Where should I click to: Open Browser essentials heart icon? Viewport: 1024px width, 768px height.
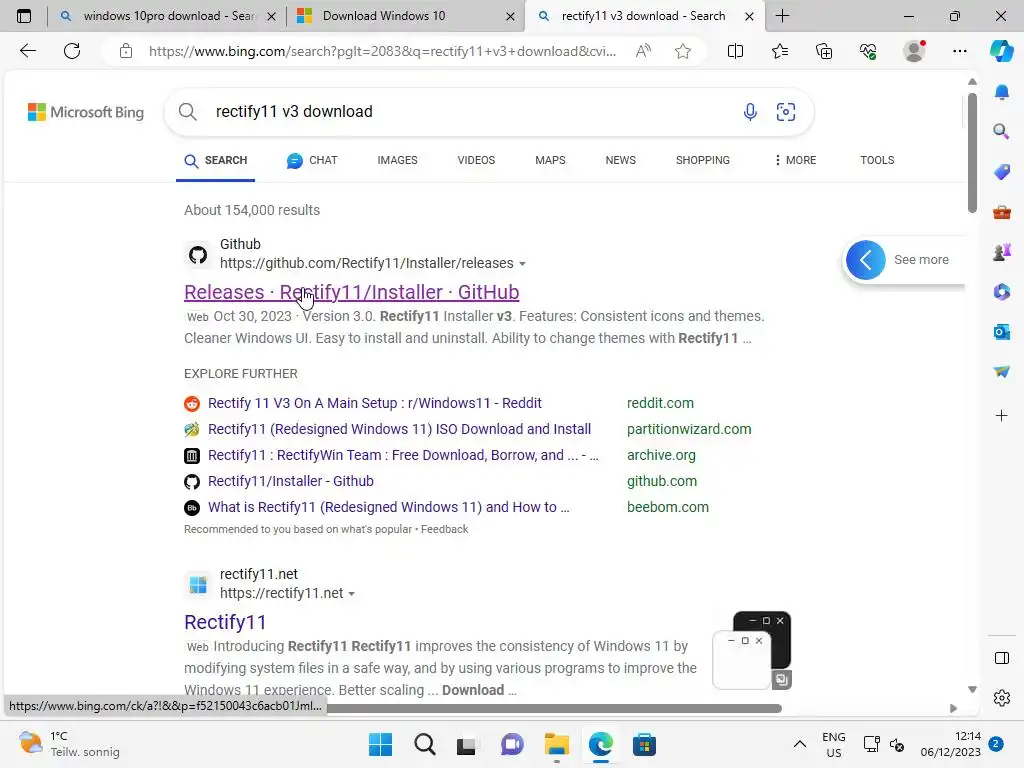868,51
